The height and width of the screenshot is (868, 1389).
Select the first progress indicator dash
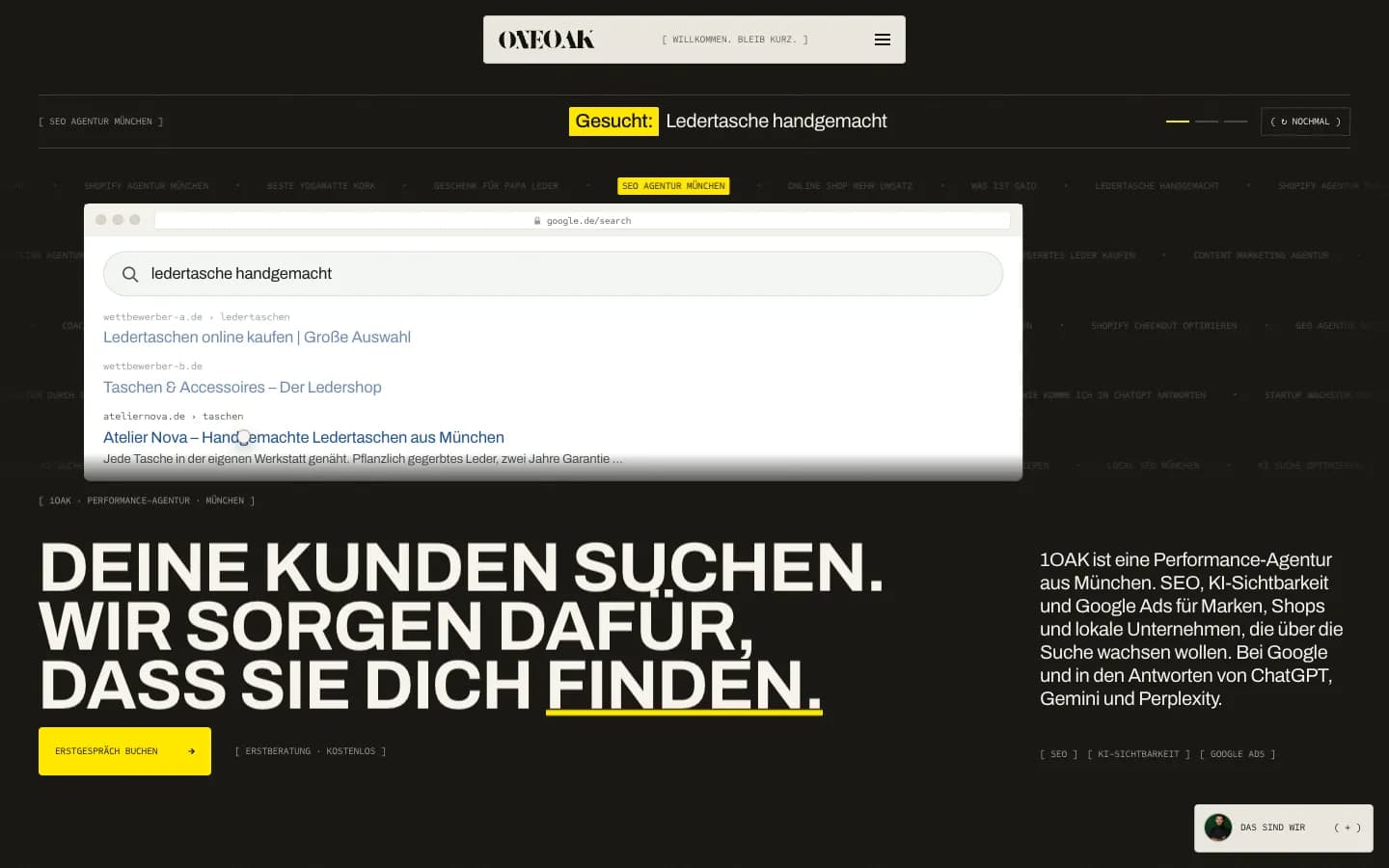(x=1178, y=122)
